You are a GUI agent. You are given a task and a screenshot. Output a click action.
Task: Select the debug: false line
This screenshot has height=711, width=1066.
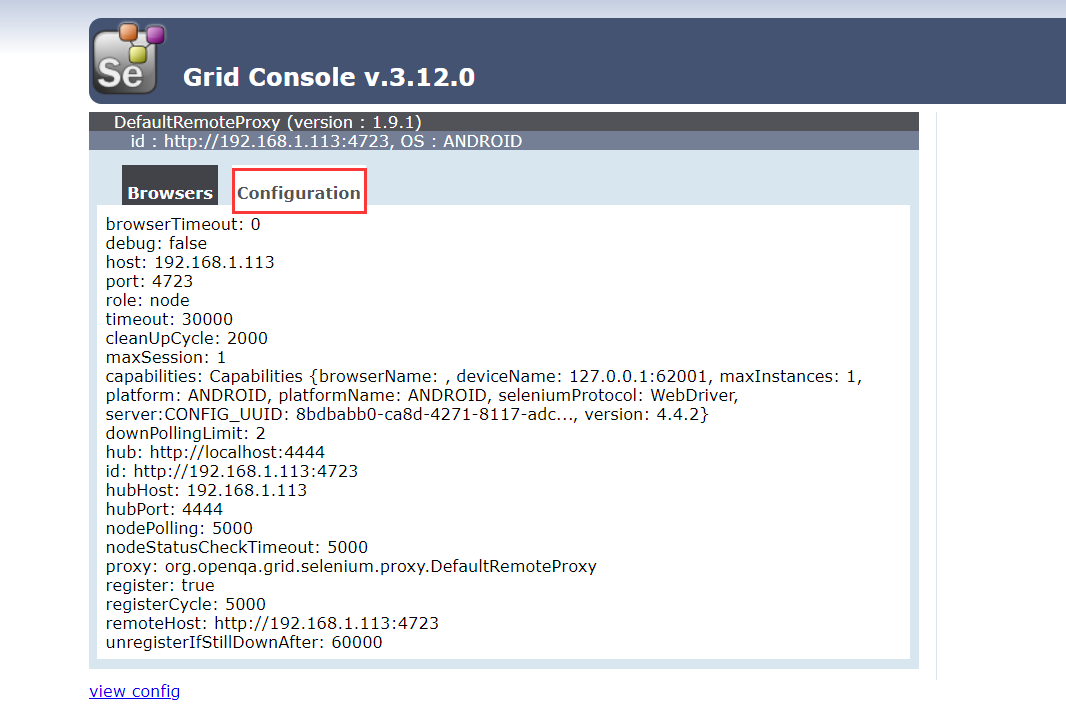(x=156, y=244)
